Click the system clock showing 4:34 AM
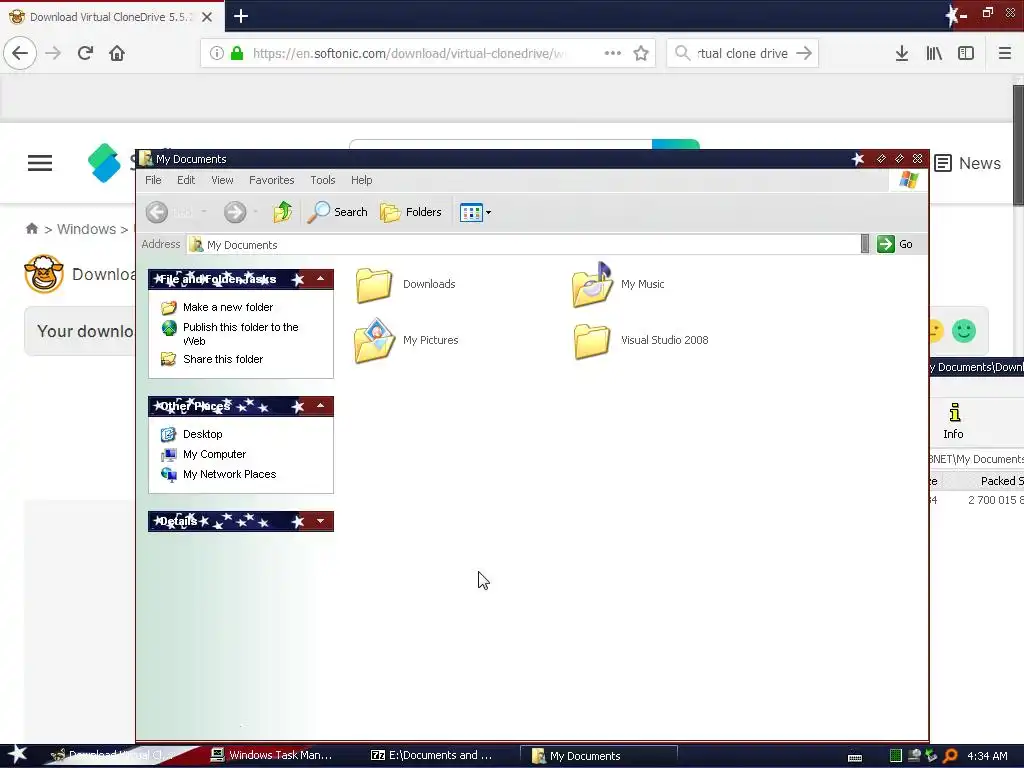1024x768 pixels. click(987, 756)
